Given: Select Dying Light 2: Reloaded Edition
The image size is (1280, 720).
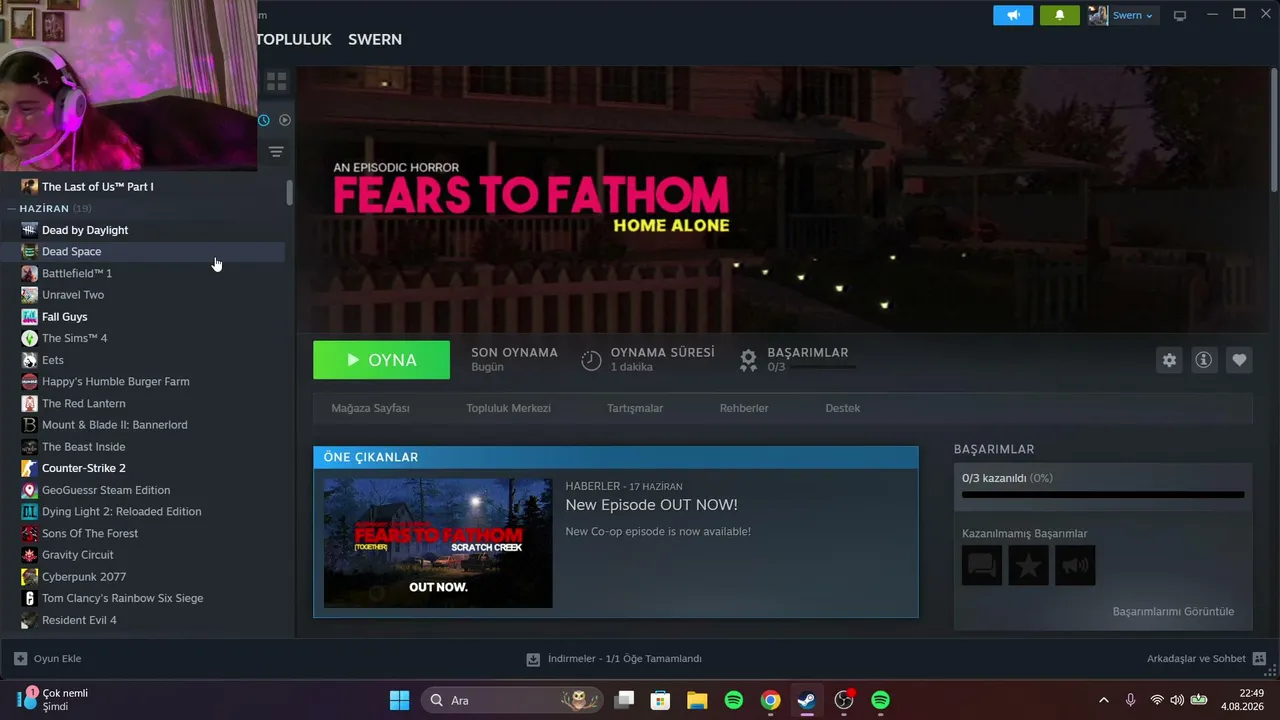Looking at the screenshot, I should (x=121, y=512).
